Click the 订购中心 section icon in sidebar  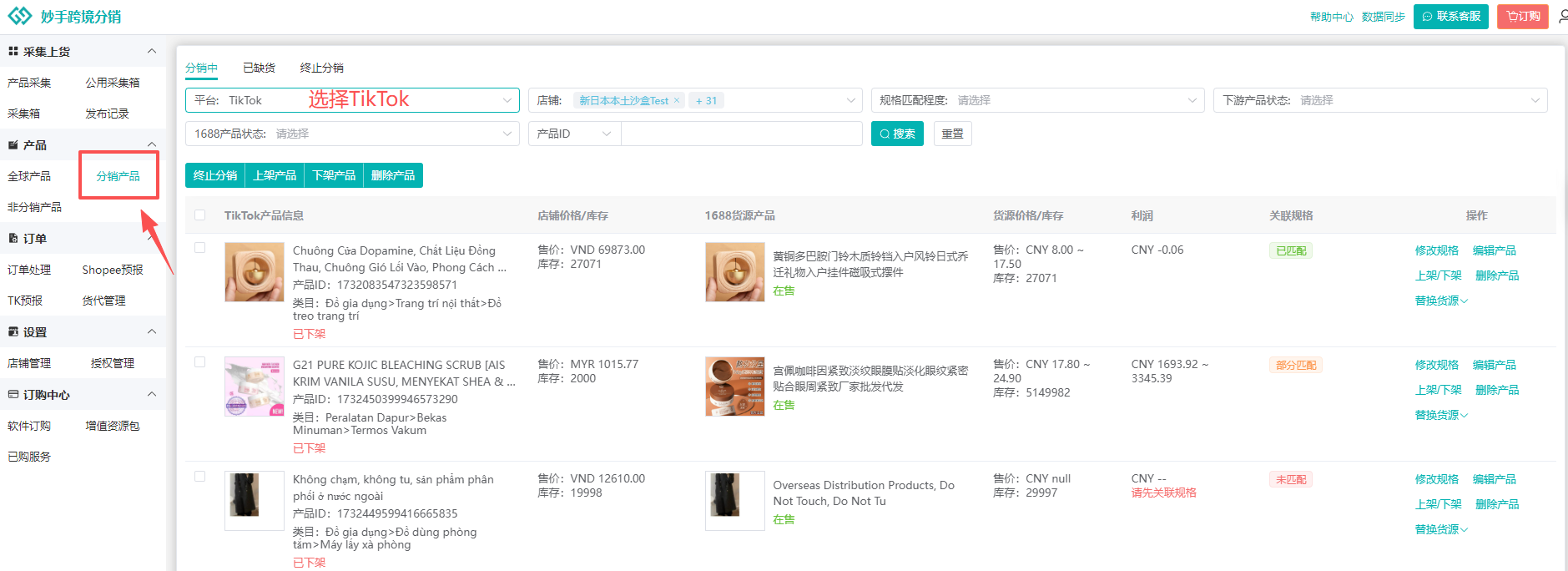pyautogui.click(x=13, y=394)
